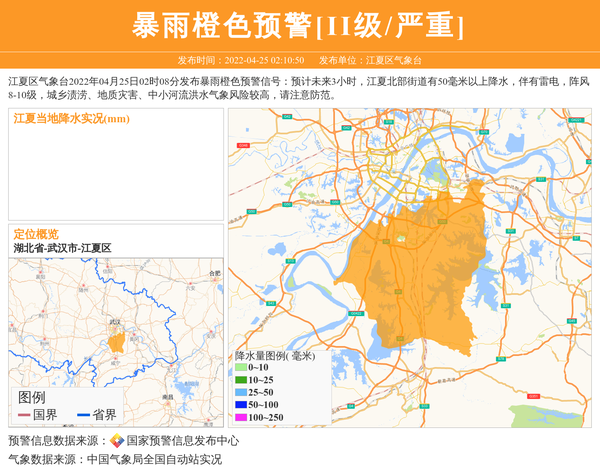Image resolution: width=600 pixels, height=471 pixels.
Task: Click the 降水量图例(毫米) legend title
Action: pyautogui.click(x=275, y=355)
